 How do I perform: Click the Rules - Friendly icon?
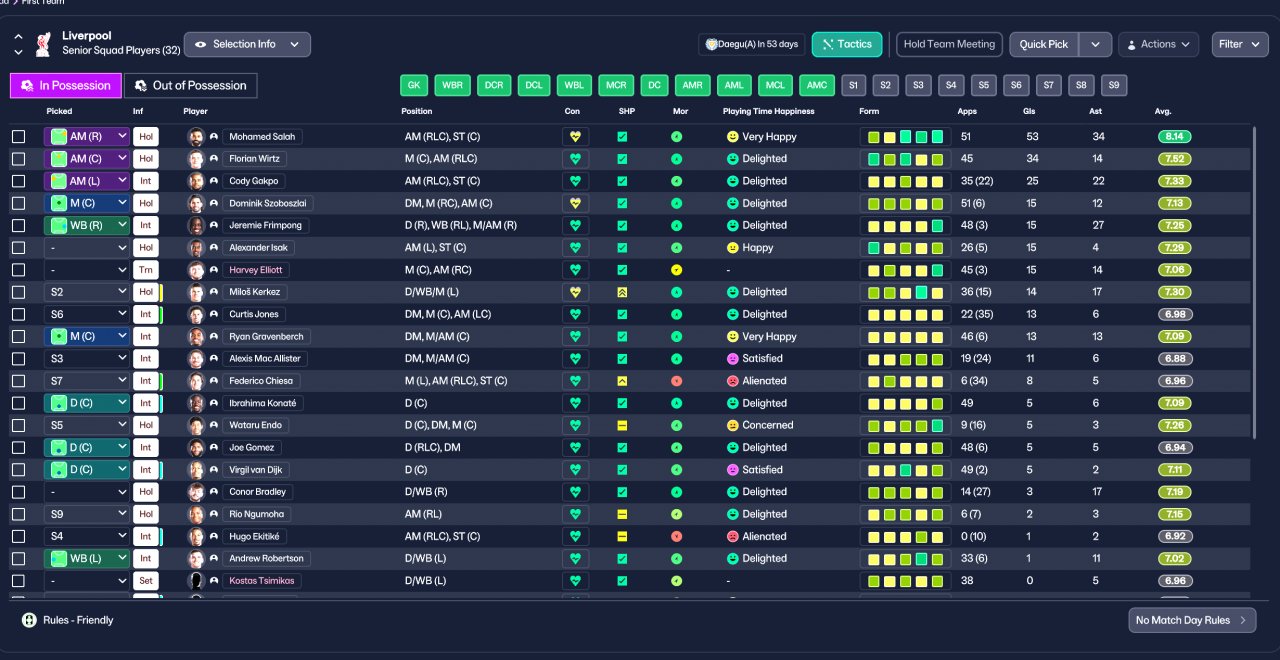click(29, 620)
